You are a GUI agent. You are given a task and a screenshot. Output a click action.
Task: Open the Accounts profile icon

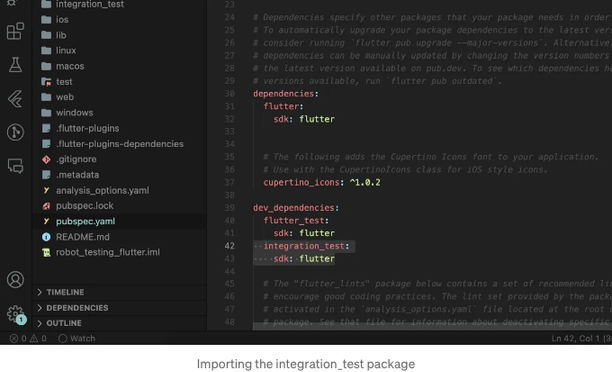[15, 279]
